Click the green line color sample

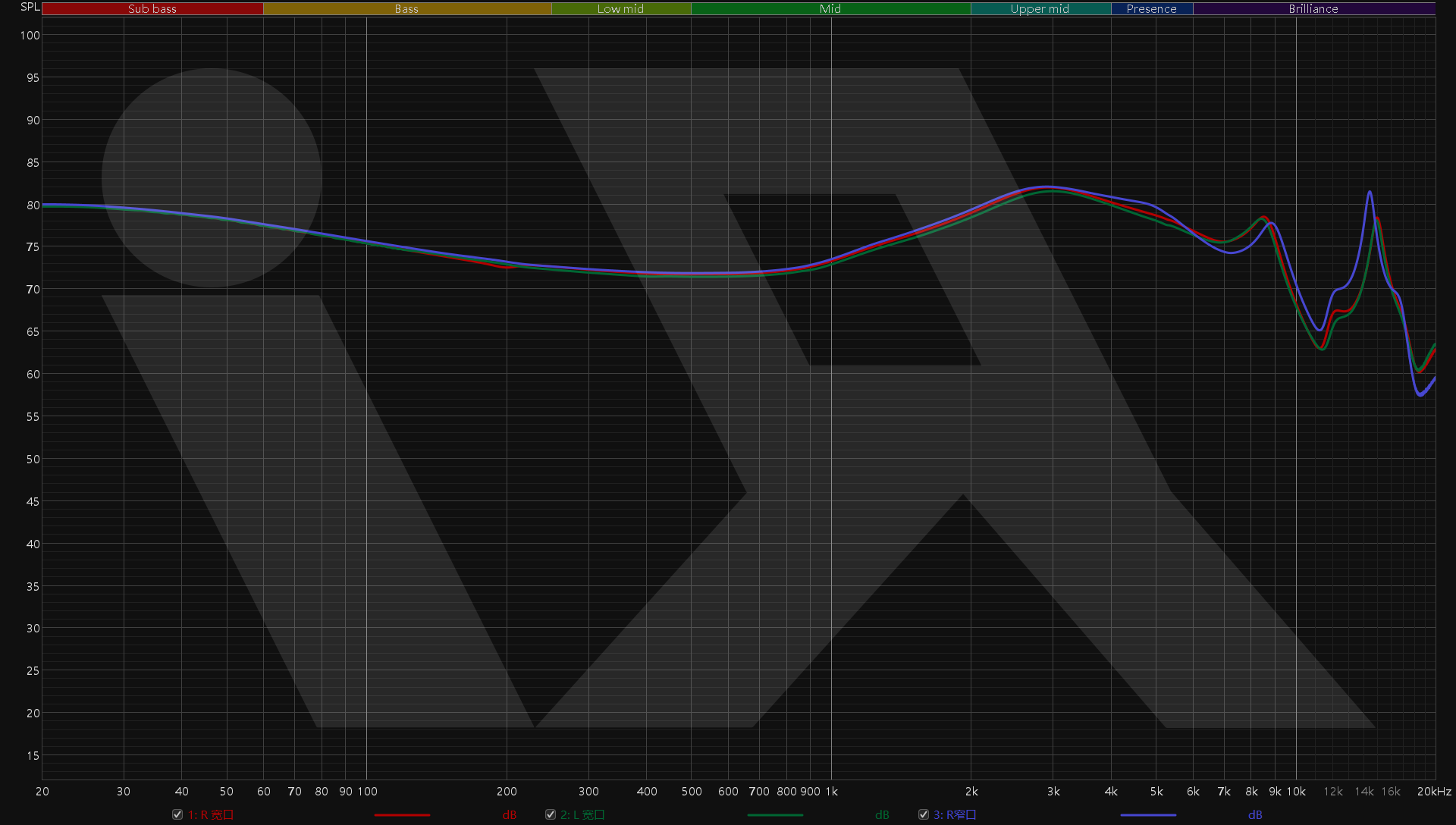775,815
